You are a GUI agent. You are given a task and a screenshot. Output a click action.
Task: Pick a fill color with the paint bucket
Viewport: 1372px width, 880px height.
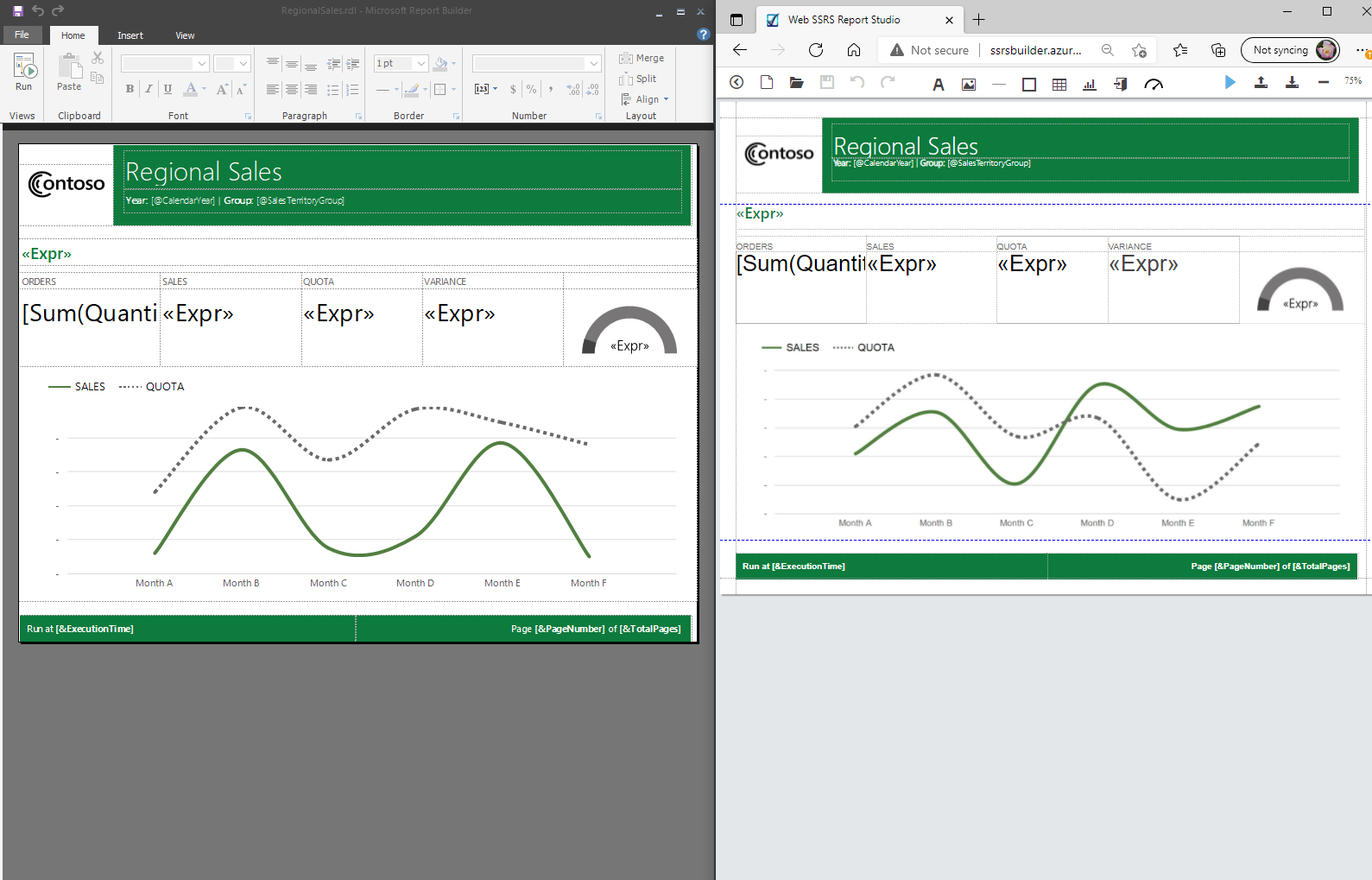[x=441, y=63]
